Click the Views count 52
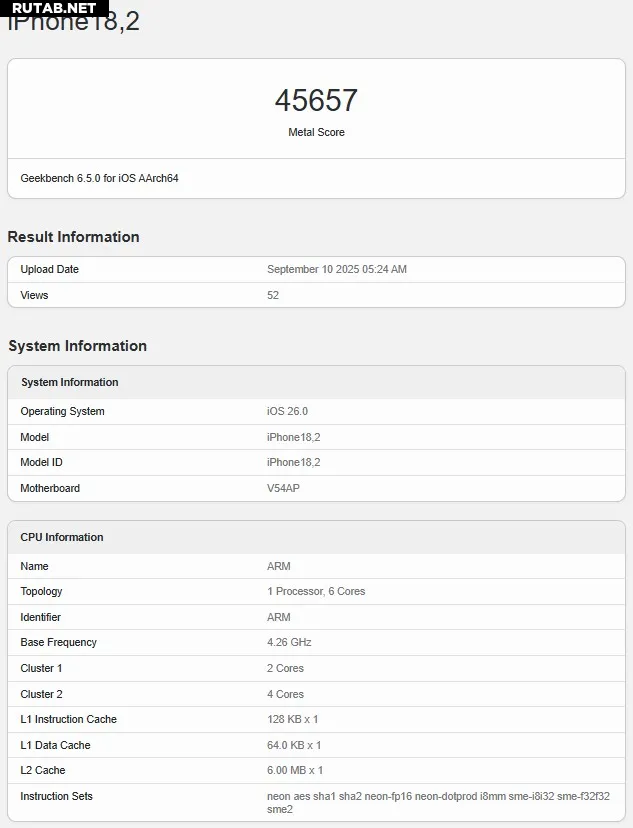This screenshot has width=633, height=828. coord(273,295)
